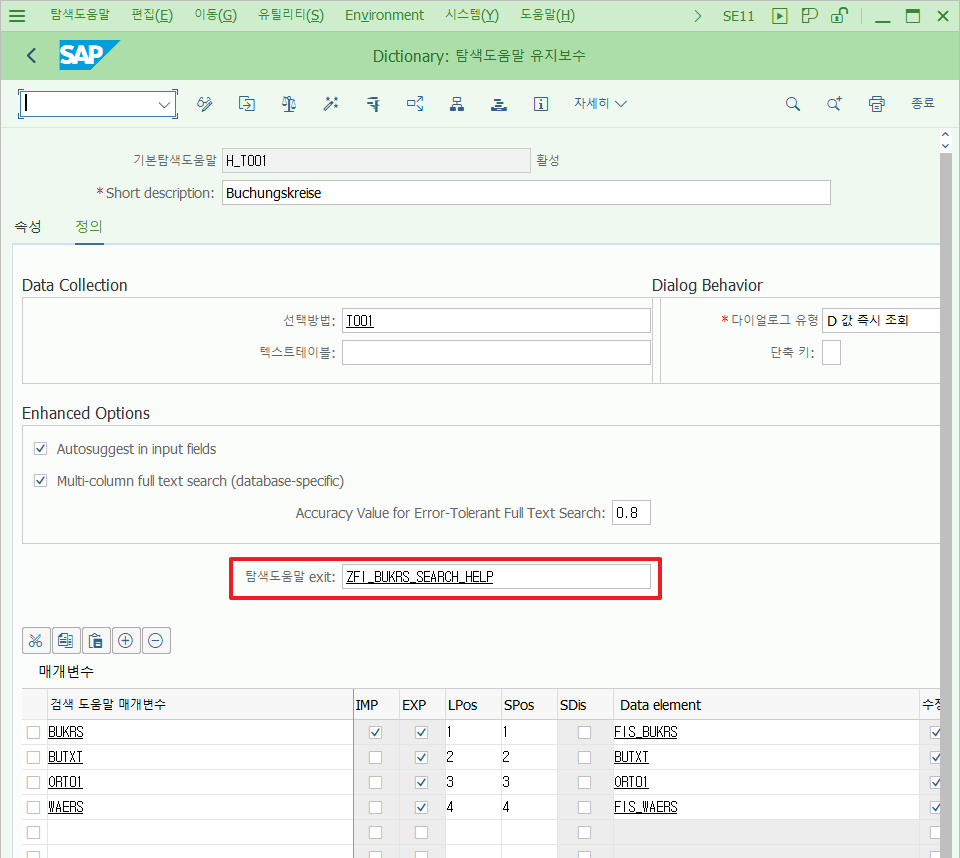Expand the 자세히 (More) toolbar dropdown
Screen dimensions: 960x858
click(600, 103)
